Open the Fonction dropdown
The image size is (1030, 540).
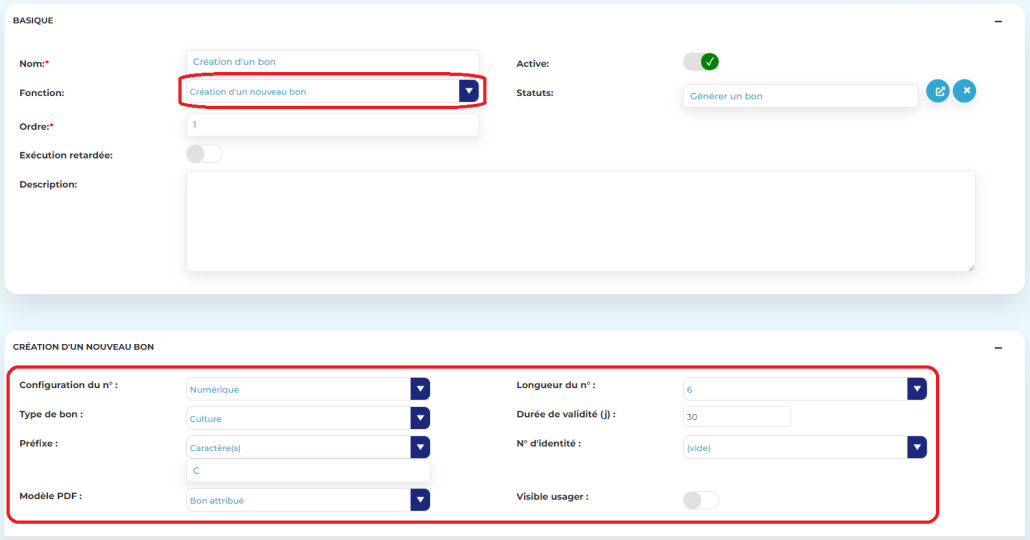click(x=468, y=91)
